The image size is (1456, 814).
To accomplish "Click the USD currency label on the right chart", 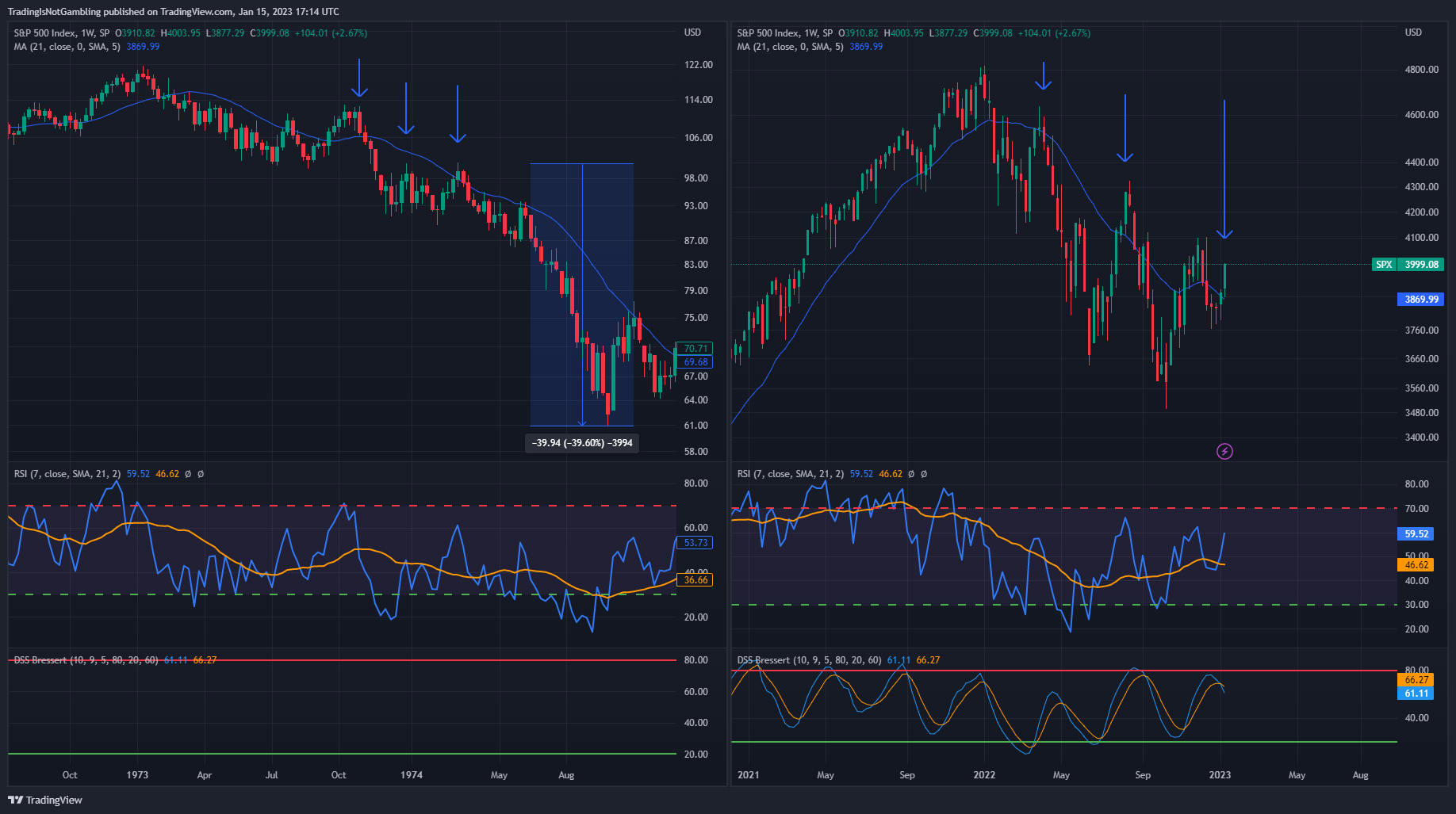I will tap(1413, 32).
